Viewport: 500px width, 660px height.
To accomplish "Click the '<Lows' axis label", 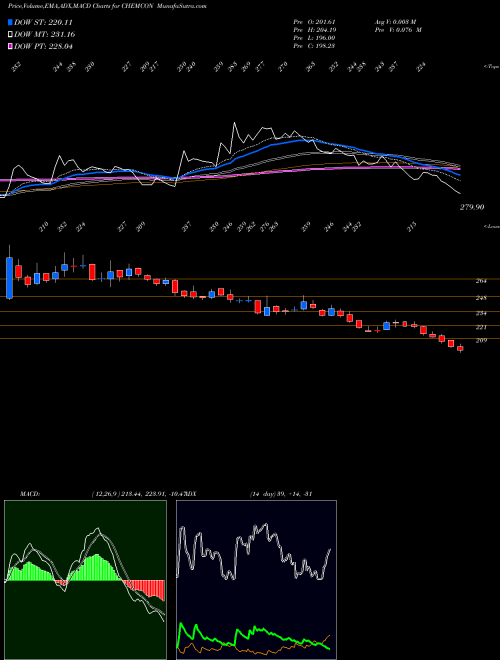I will [x=492, y=226].
